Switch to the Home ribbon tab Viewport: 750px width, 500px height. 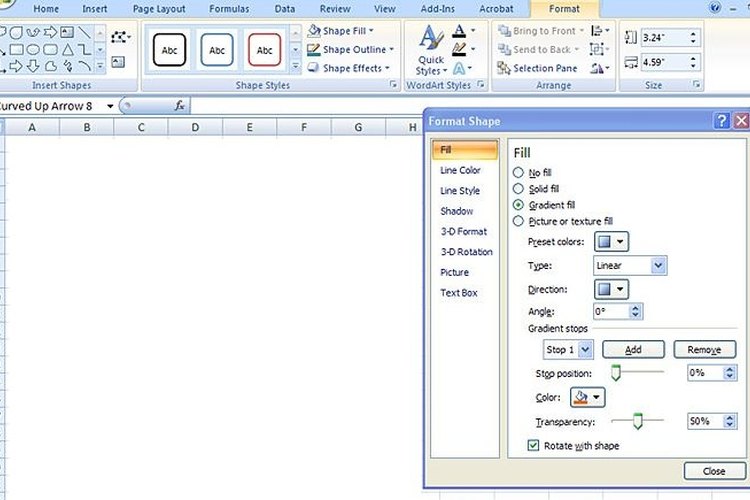tap(46, 9)
